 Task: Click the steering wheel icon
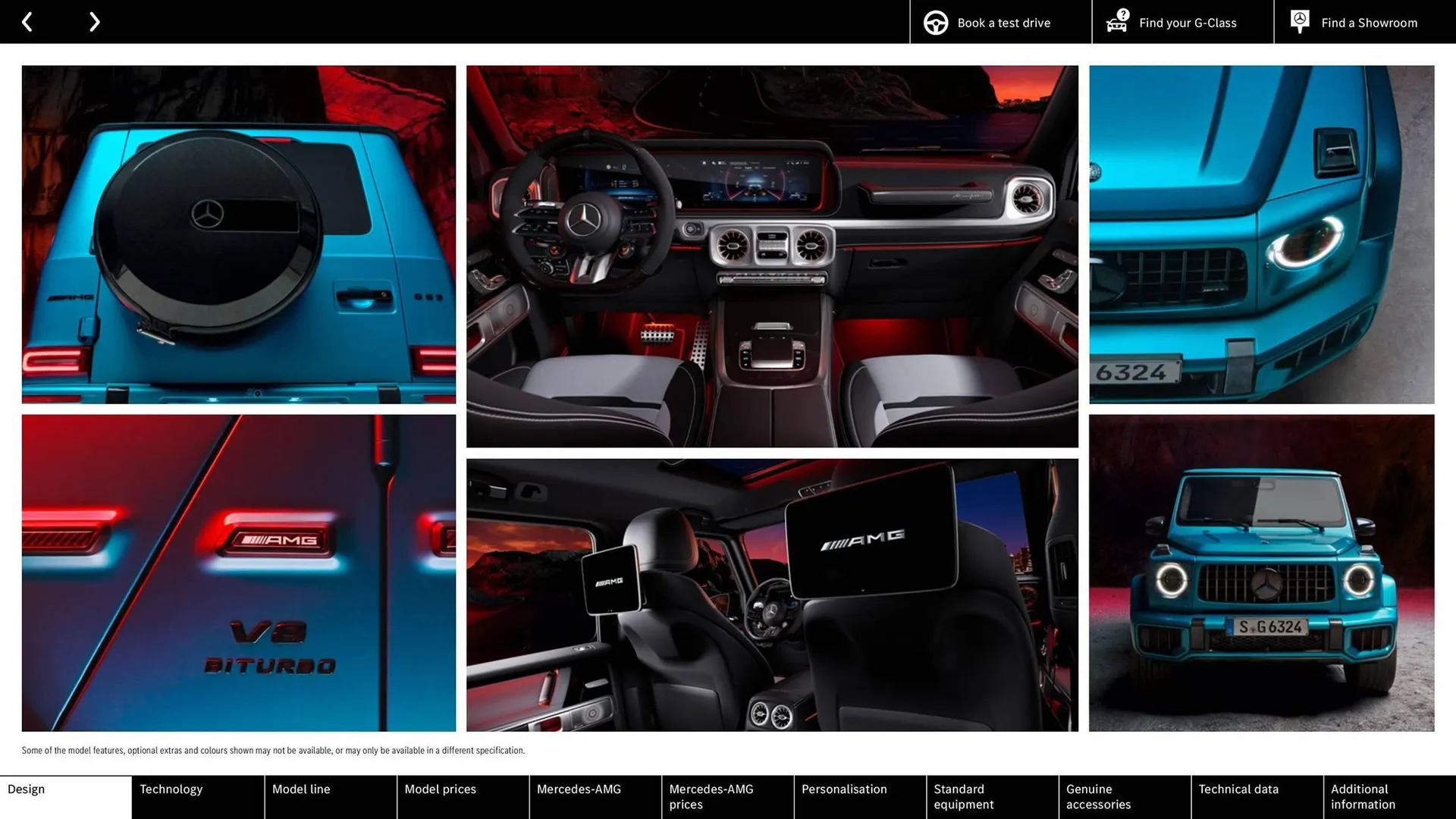[x=935, y=22]
